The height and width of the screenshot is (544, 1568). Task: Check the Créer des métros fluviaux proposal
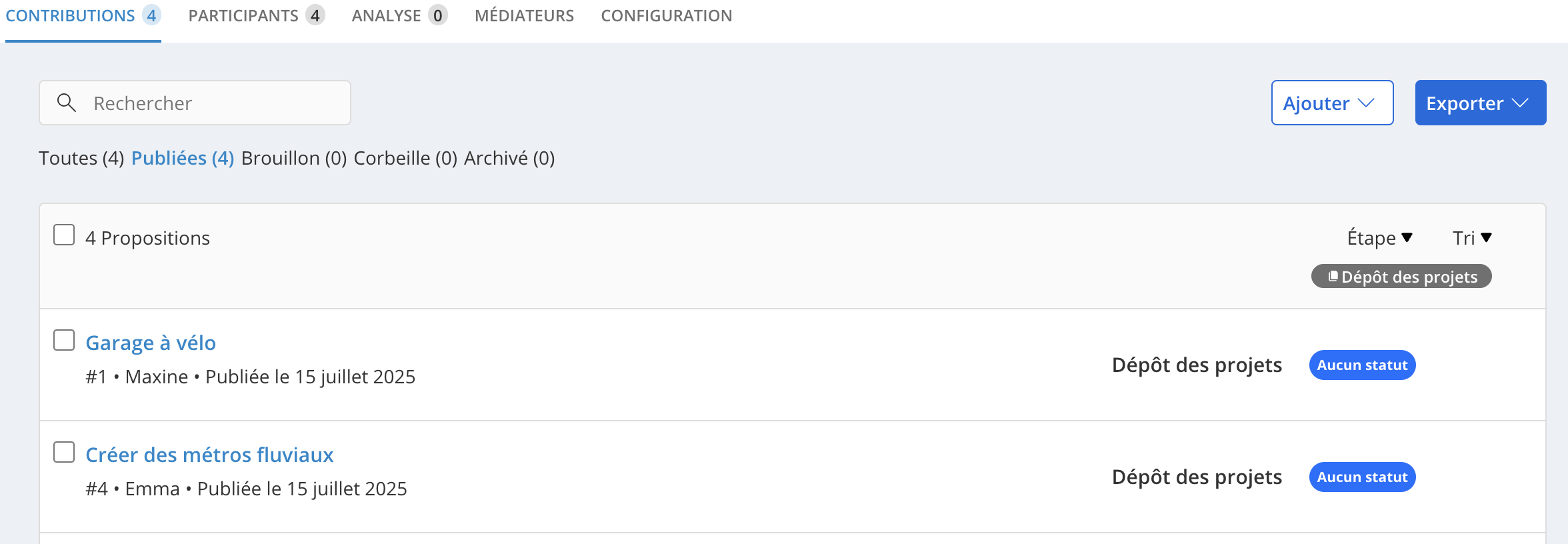64,452
